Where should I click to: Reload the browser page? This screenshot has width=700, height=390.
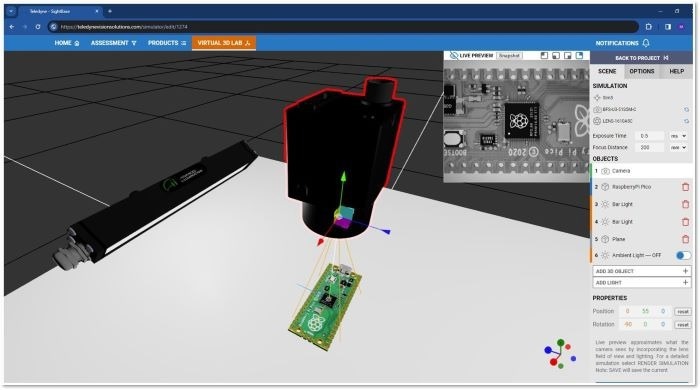38,27
